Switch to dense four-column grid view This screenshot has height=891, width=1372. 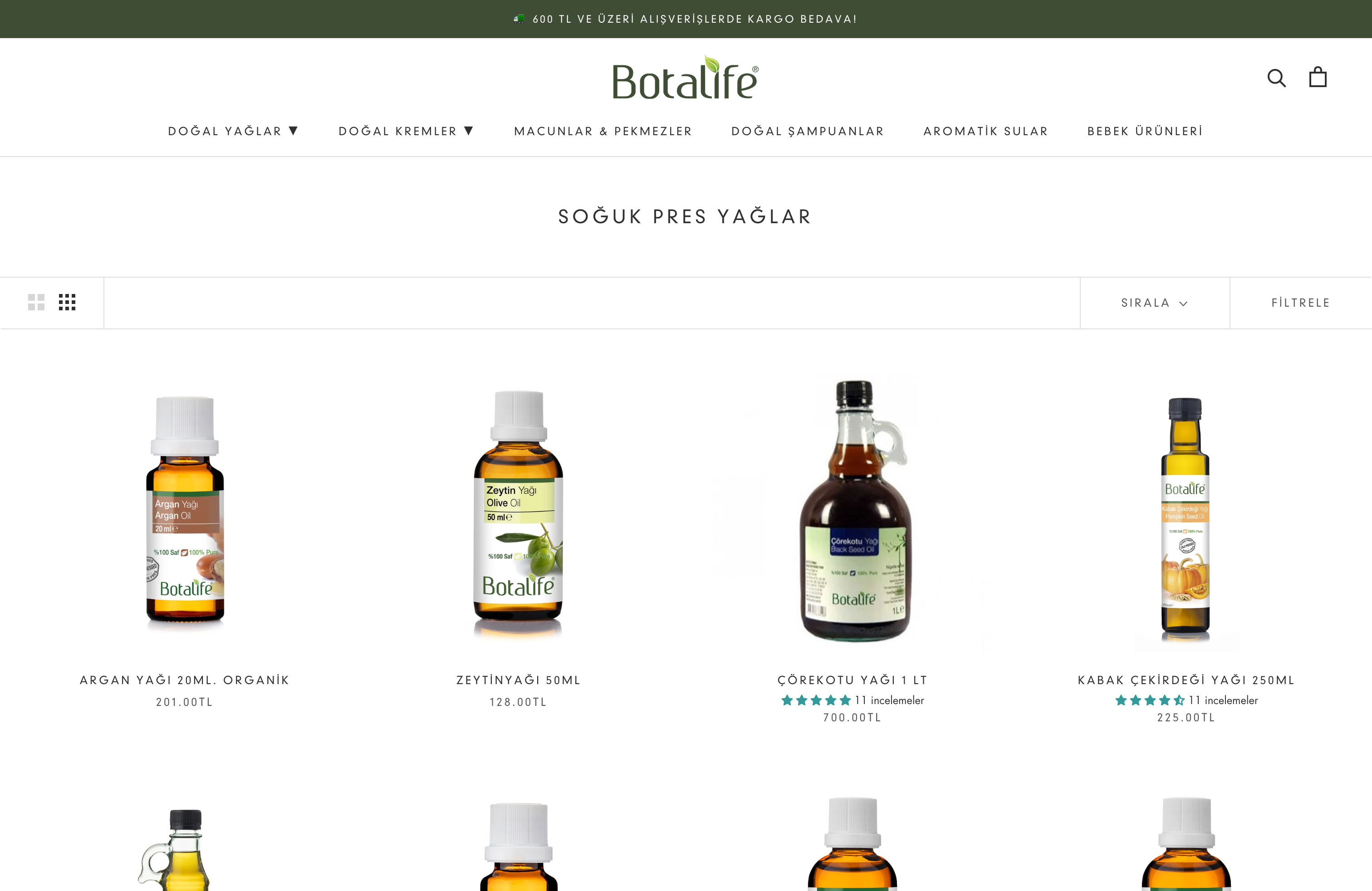pos(67,302)
